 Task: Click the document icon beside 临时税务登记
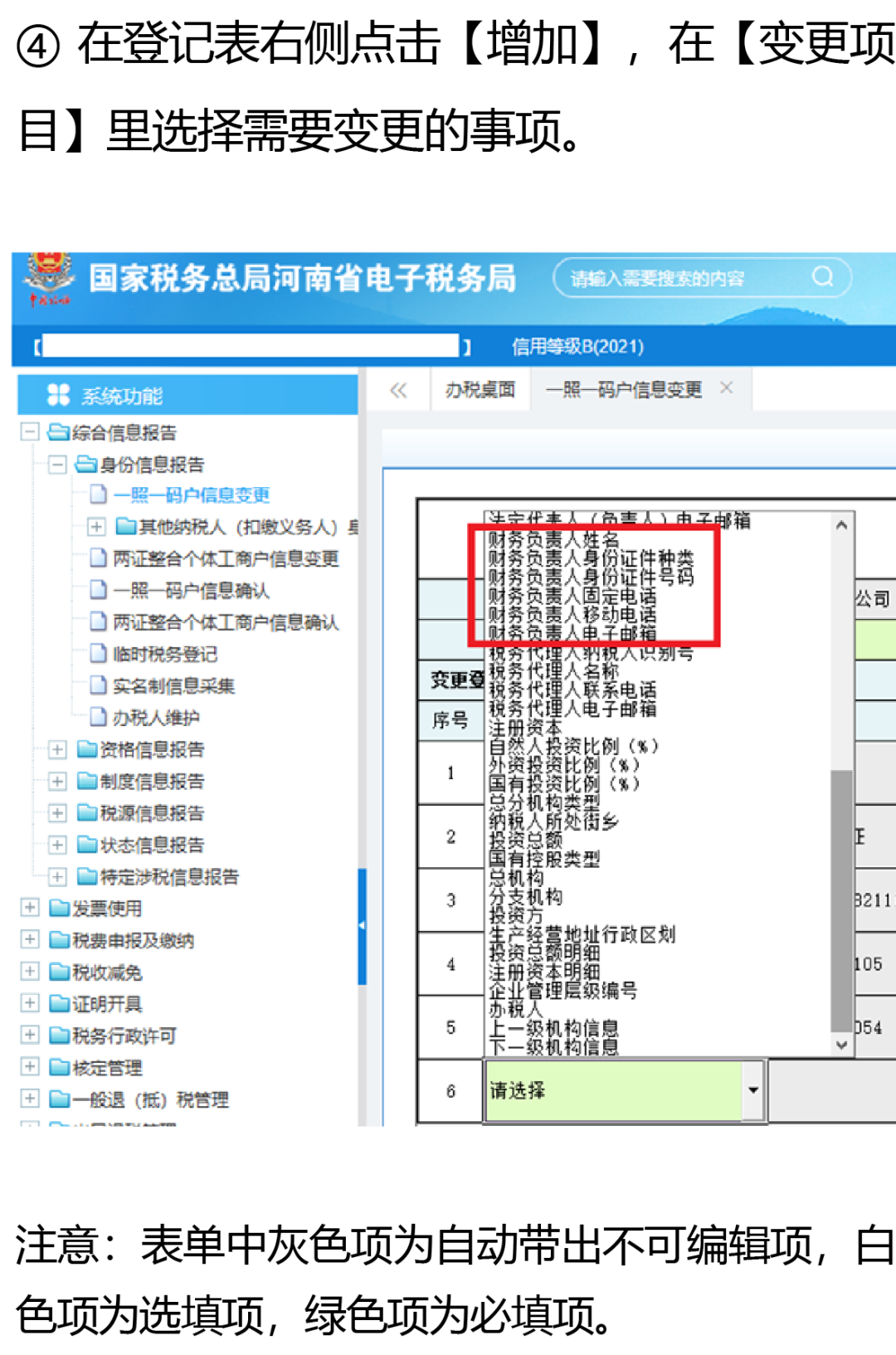pyautogui.click(x=99, y=653)
